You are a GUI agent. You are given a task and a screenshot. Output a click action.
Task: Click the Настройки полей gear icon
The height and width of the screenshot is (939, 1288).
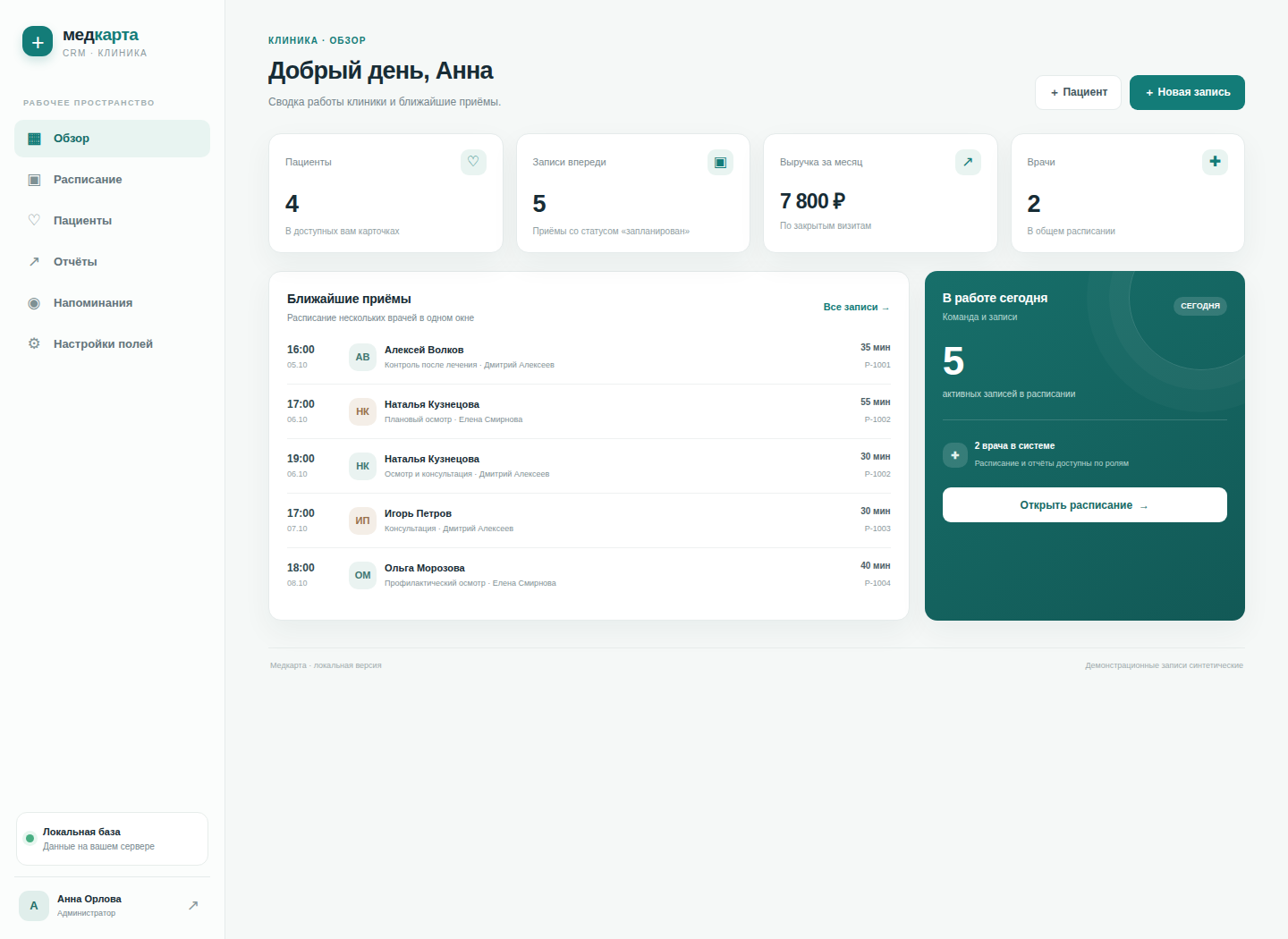pos(34,344)
